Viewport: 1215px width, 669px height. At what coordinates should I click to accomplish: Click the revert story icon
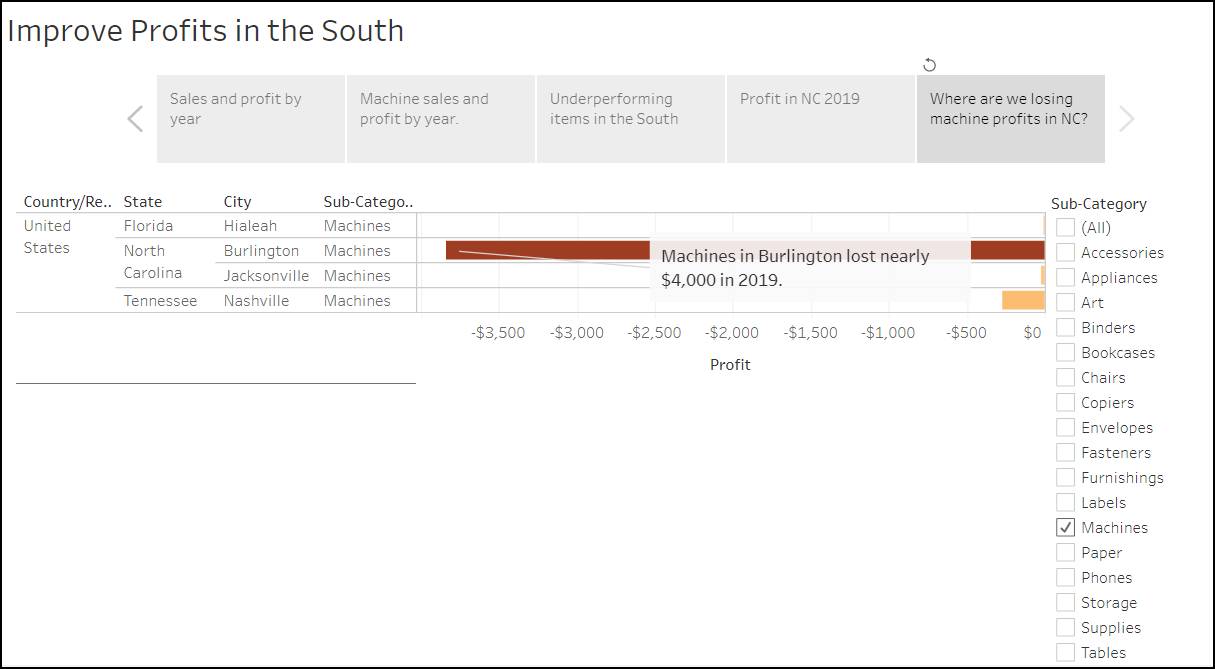[930, 64]
